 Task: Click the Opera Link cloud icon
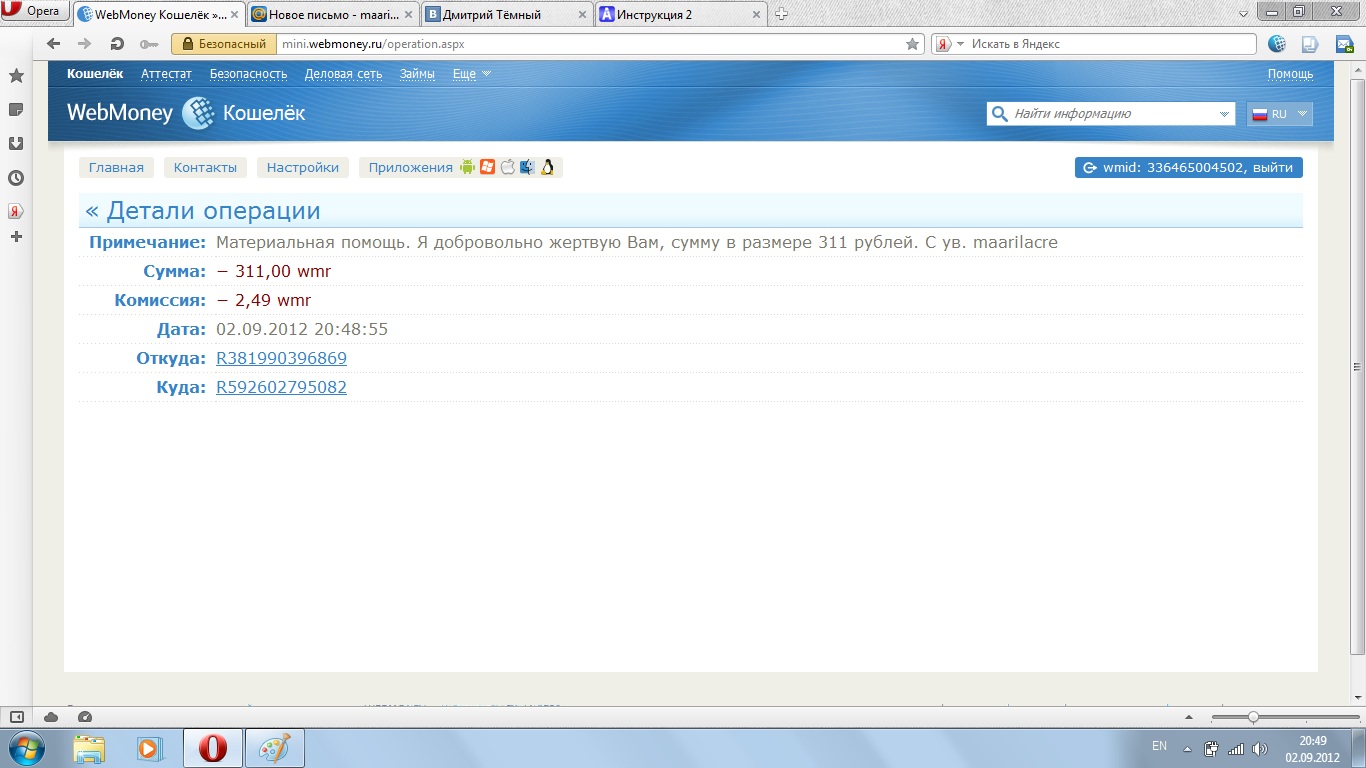tap(51, 717)
